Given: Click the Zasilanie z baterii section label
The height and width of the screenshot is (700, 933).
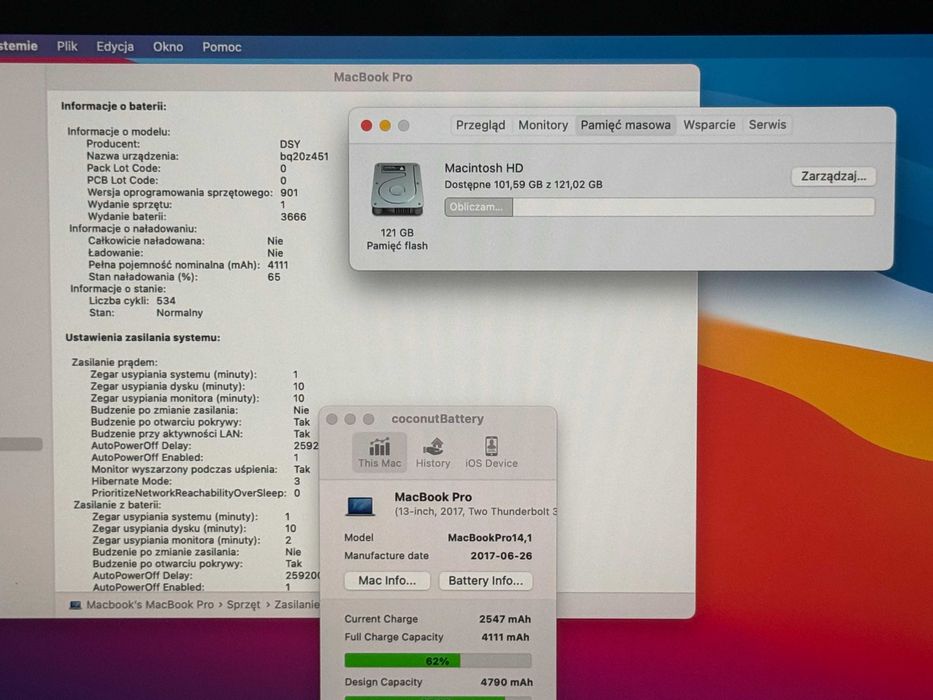Looking at the screenshot, I should (x=117, y=505).
